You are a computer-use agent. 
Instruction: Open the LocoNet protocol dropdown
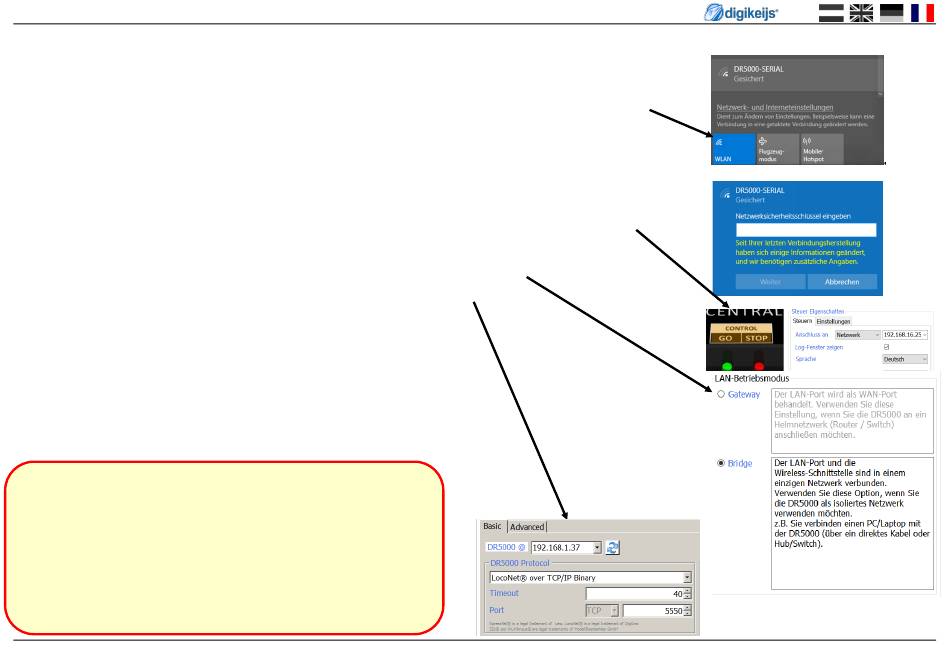point(687,577)
